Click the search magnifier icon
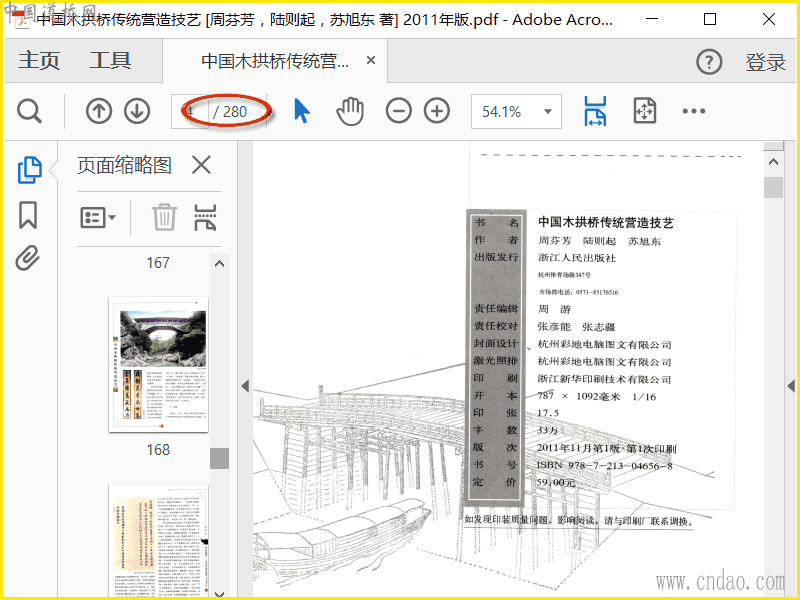The width and height of the screenshot is (800, 600). pyautogui.click(x=29, y=111)
